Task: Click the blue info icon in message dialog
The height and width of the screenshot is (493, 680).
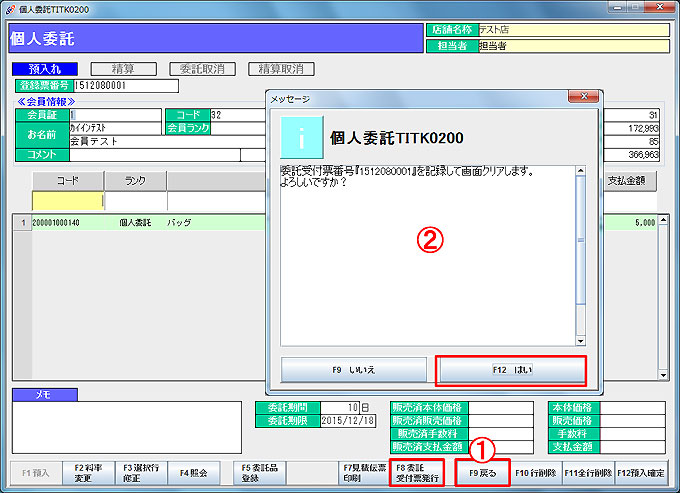Action: coord(301,137)
